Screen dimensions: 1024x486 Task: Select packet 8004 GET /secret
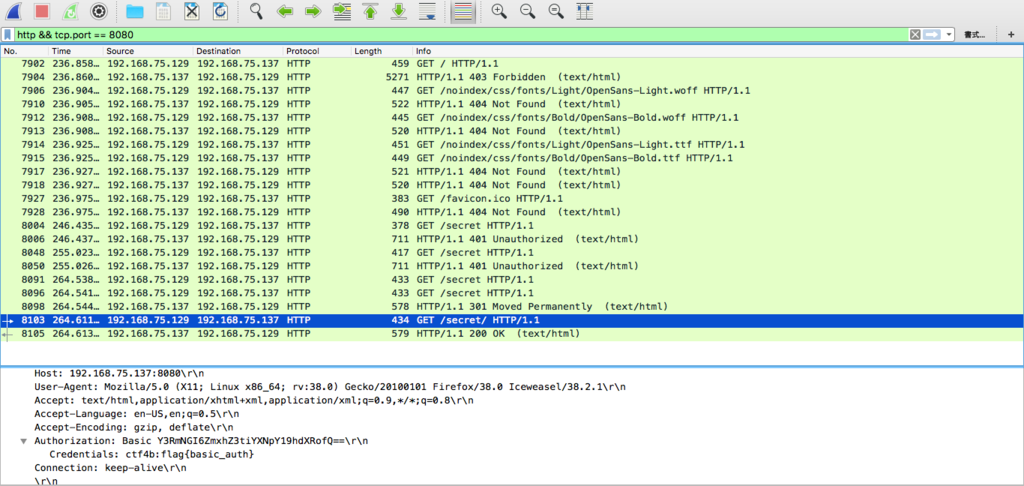[x=511, y=225]
